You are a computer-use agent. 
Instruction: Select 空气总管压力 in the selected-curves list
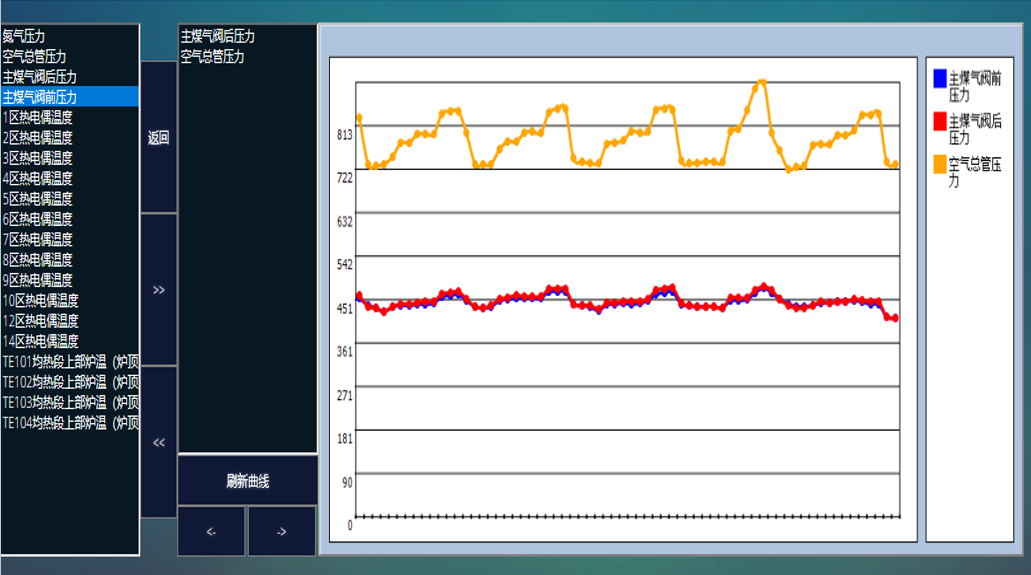212,56
